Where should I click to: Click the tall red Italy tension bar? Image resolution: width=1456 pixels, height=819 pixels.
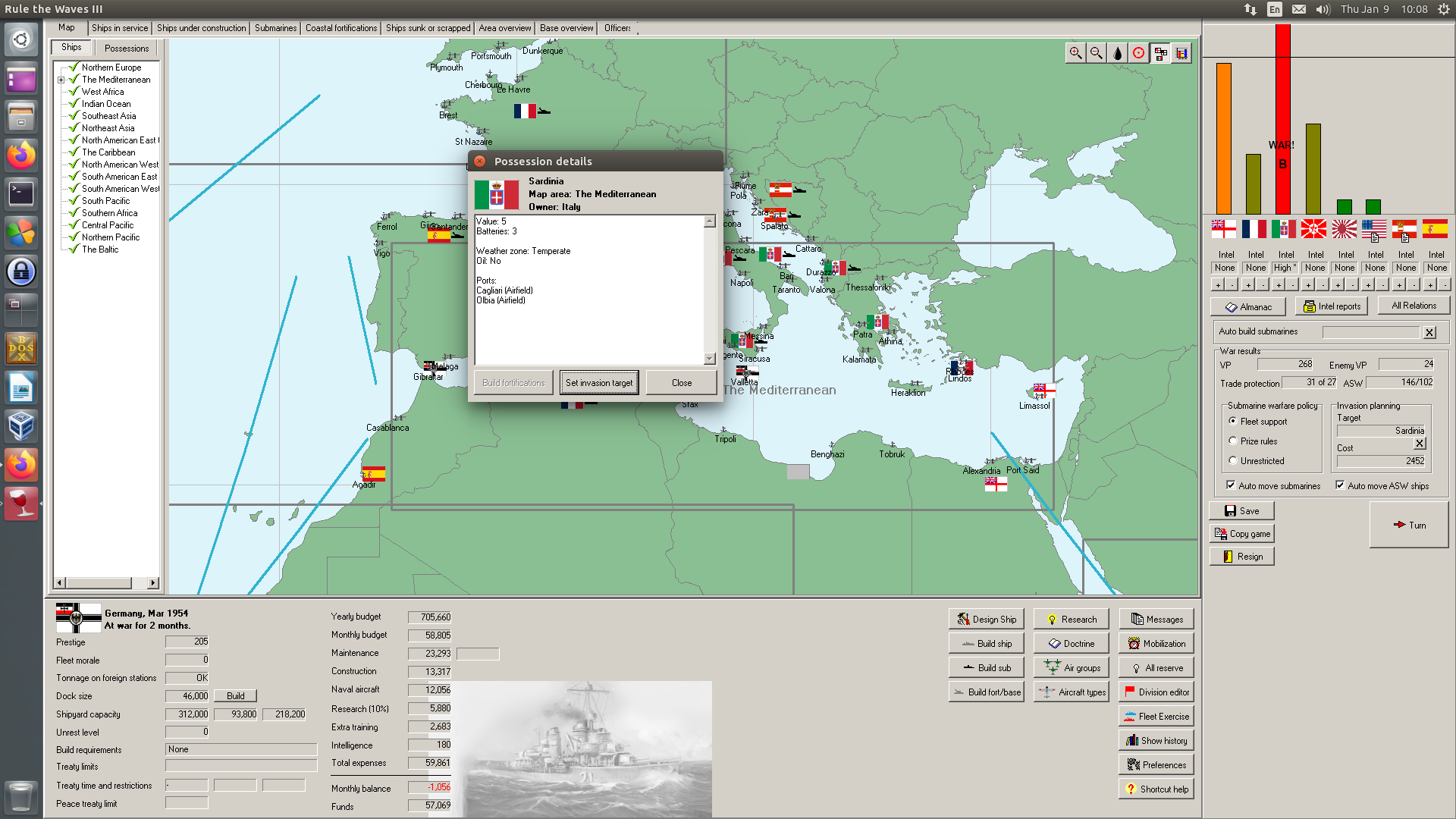point(1283,119)
